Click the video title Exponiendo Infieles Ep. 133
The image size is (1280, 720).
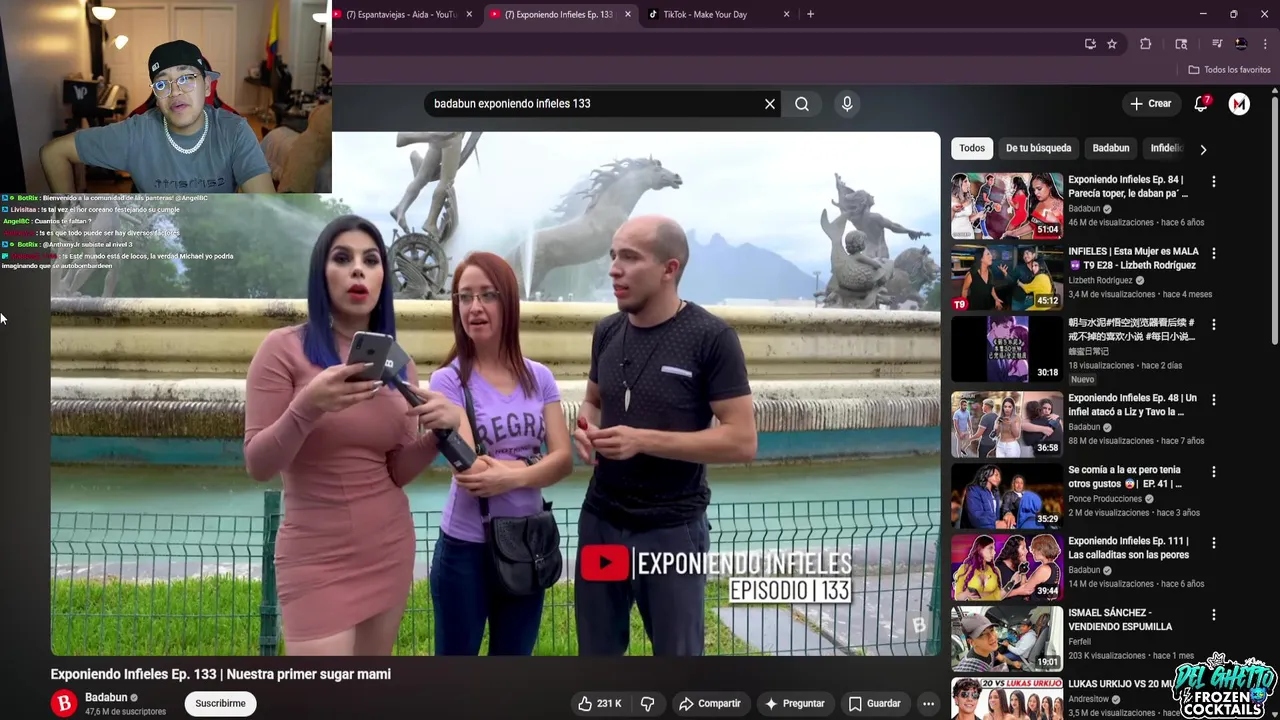pyautogui.click(x=221, y=674)
